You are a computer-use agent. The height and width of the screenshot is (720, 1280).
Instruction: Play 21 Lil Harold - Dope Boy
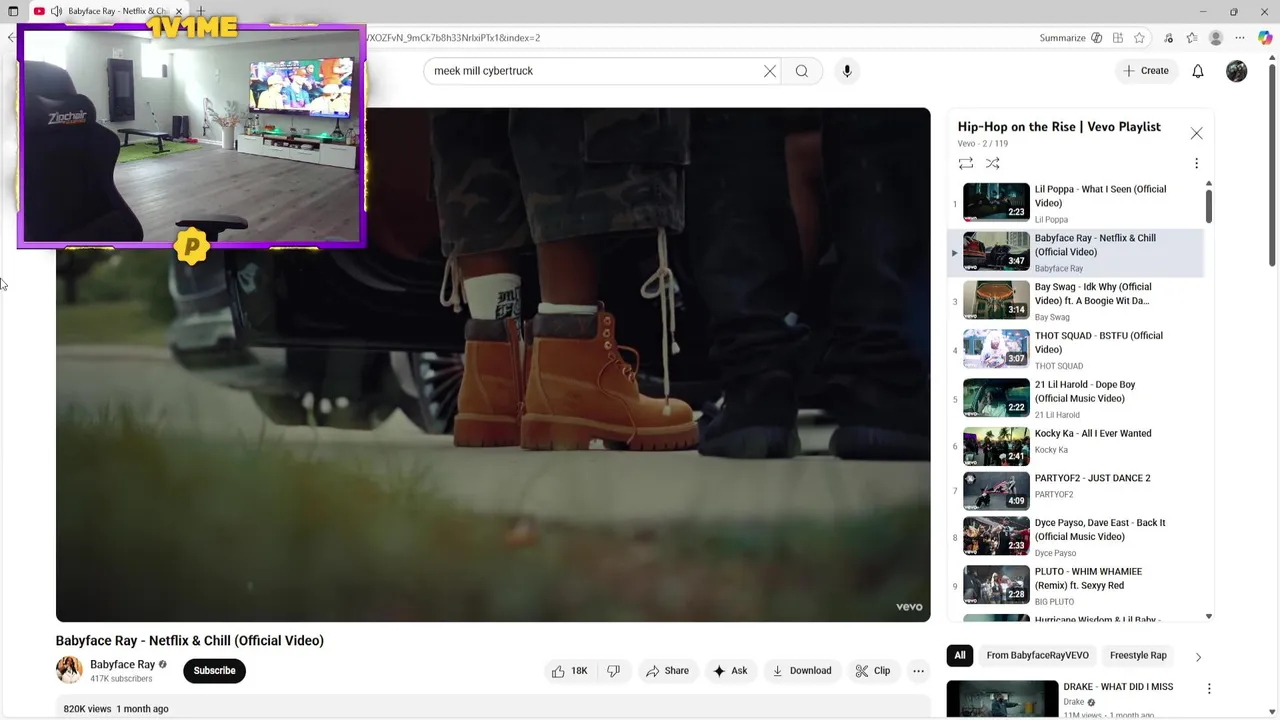1078,398
